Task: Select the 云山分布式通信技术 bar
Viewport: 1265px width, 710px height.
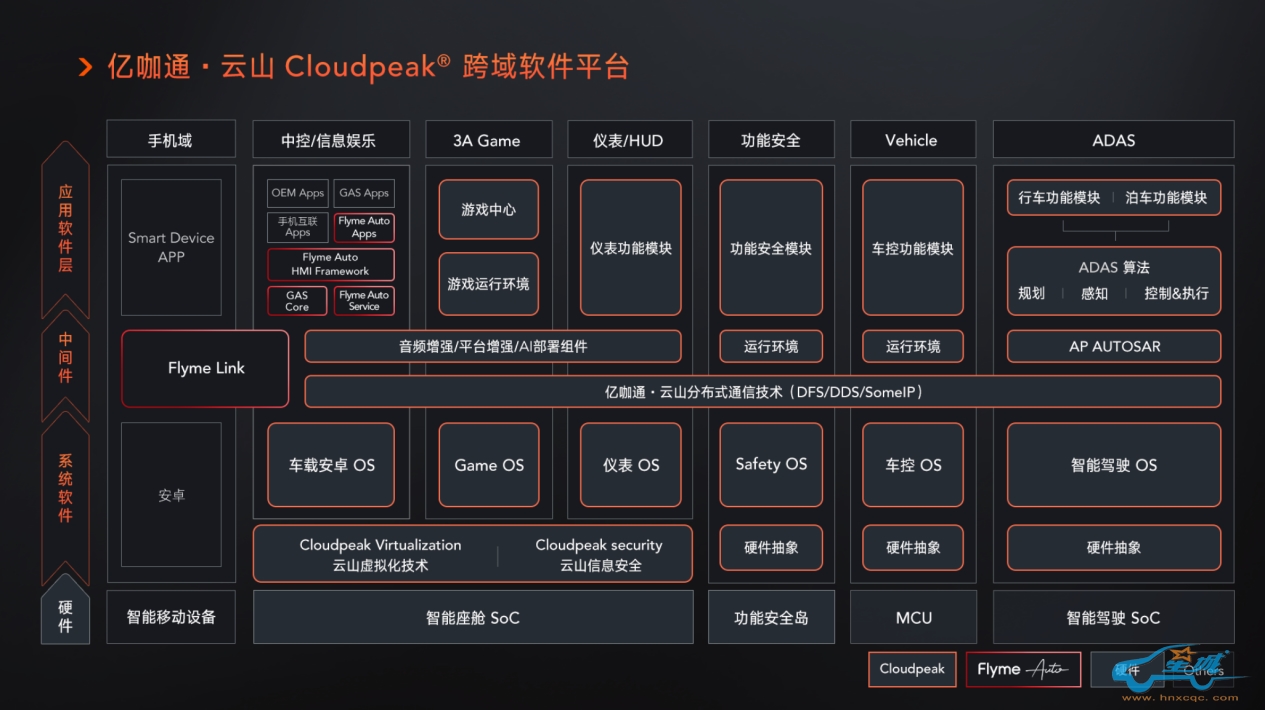Action: [762, 392]
